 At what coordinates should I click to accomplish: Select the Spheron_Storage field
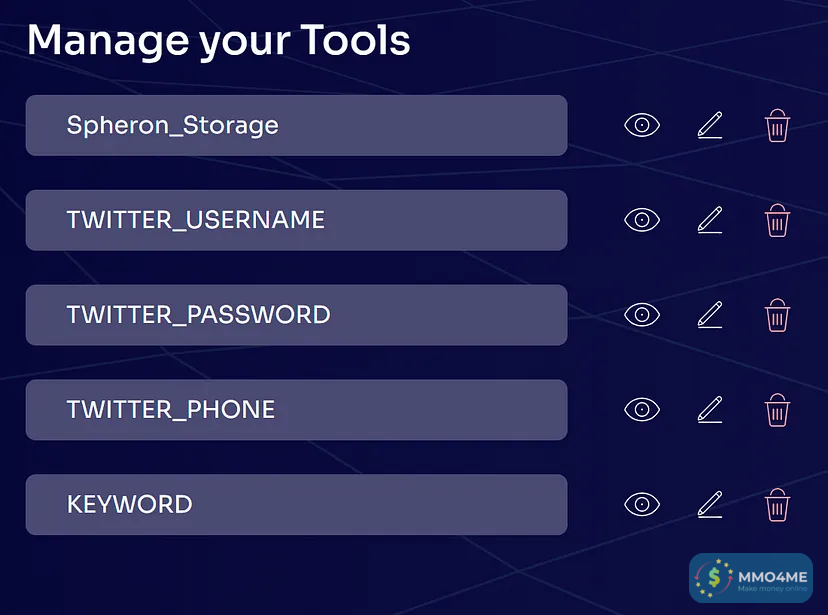tap(296, 125)
